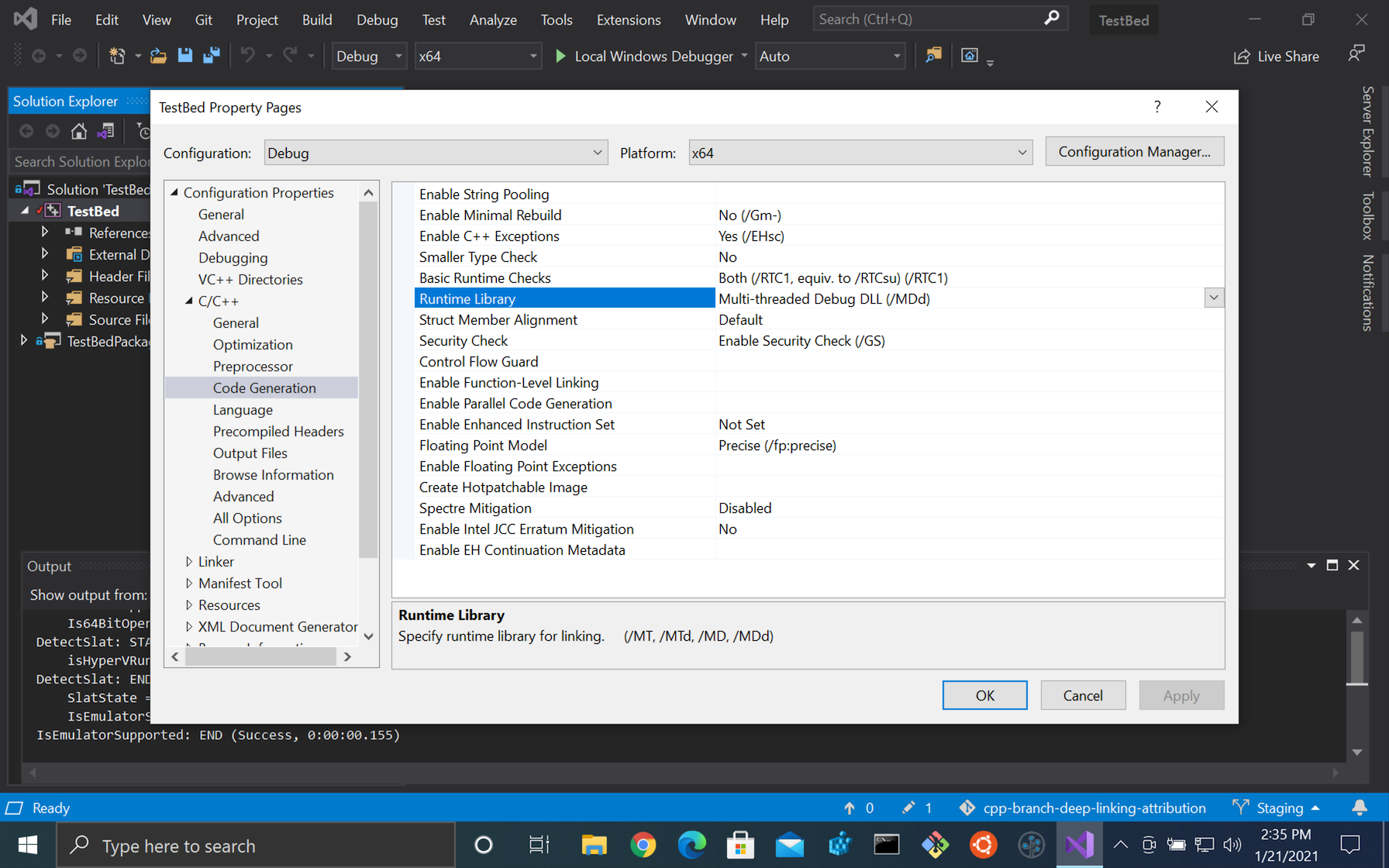Open the Build menu
Viewport: 1389px width, 868px height.
(316, 19)
